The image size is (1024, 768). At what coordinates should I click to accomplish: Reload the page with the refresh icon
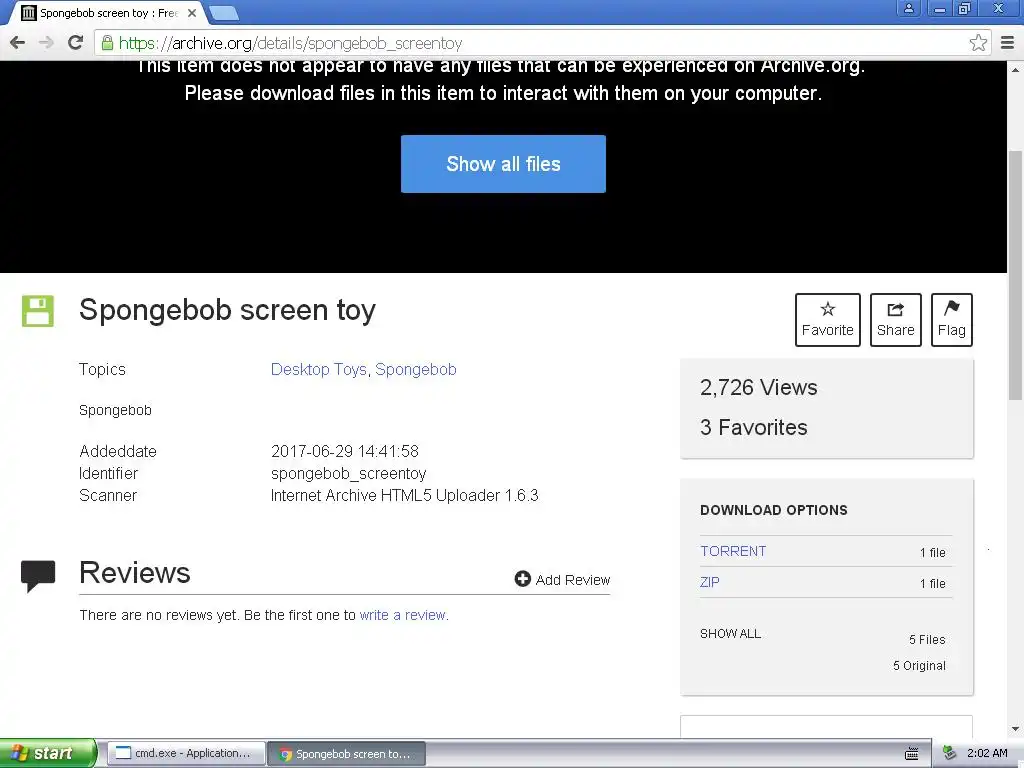coord(76,42)
